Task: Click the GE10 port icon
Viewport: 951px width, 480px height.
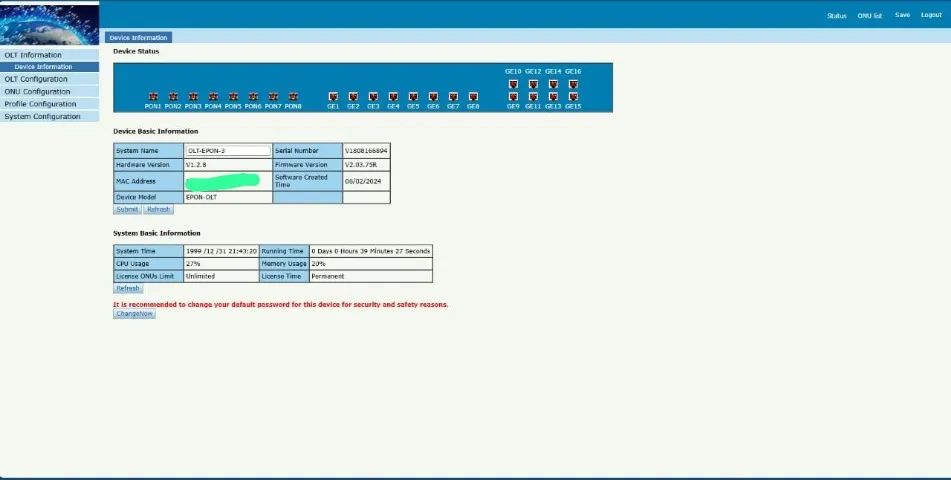Action: tap(513, 84)
